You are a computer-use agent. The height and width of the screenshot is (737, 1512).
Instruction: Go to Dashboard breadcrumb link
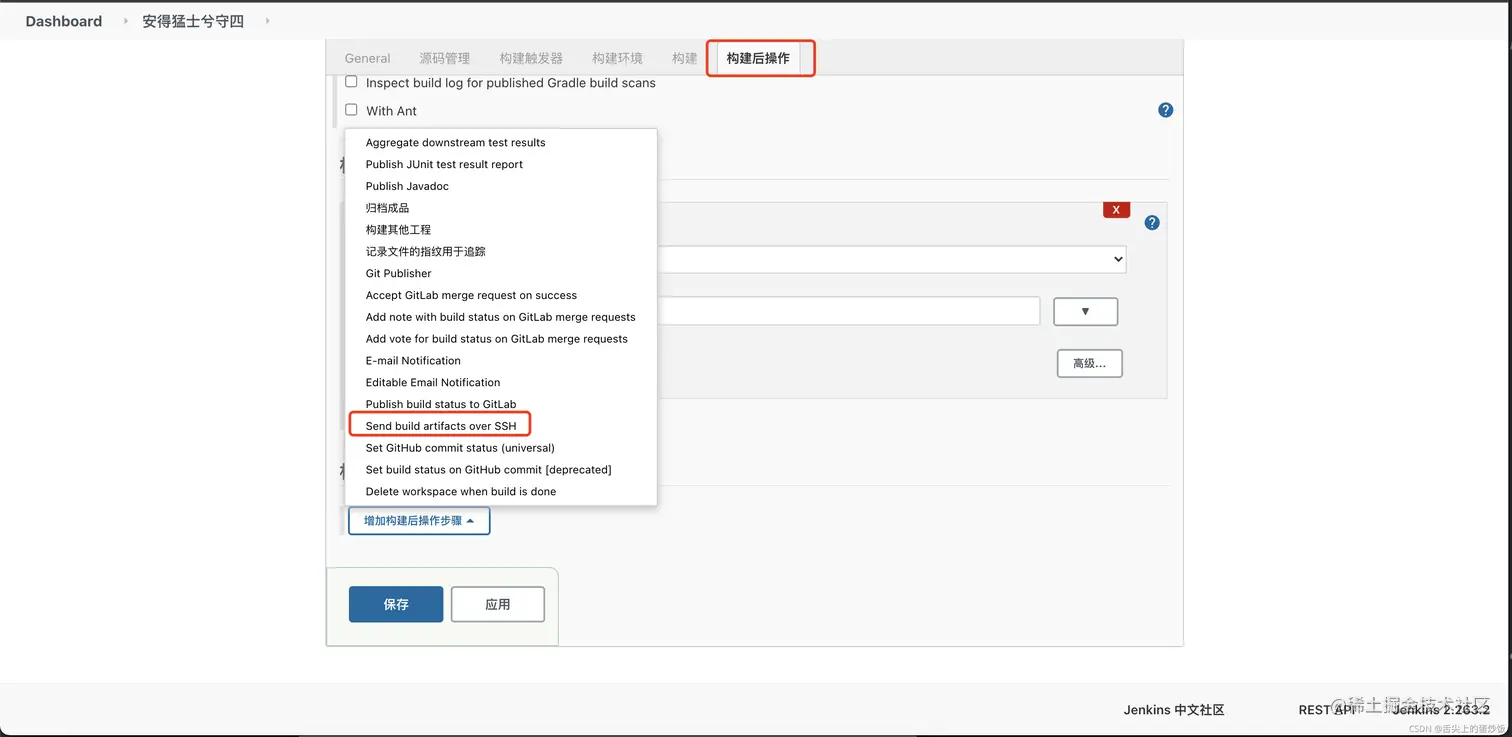pyautogui.click(x=64, y=21)
